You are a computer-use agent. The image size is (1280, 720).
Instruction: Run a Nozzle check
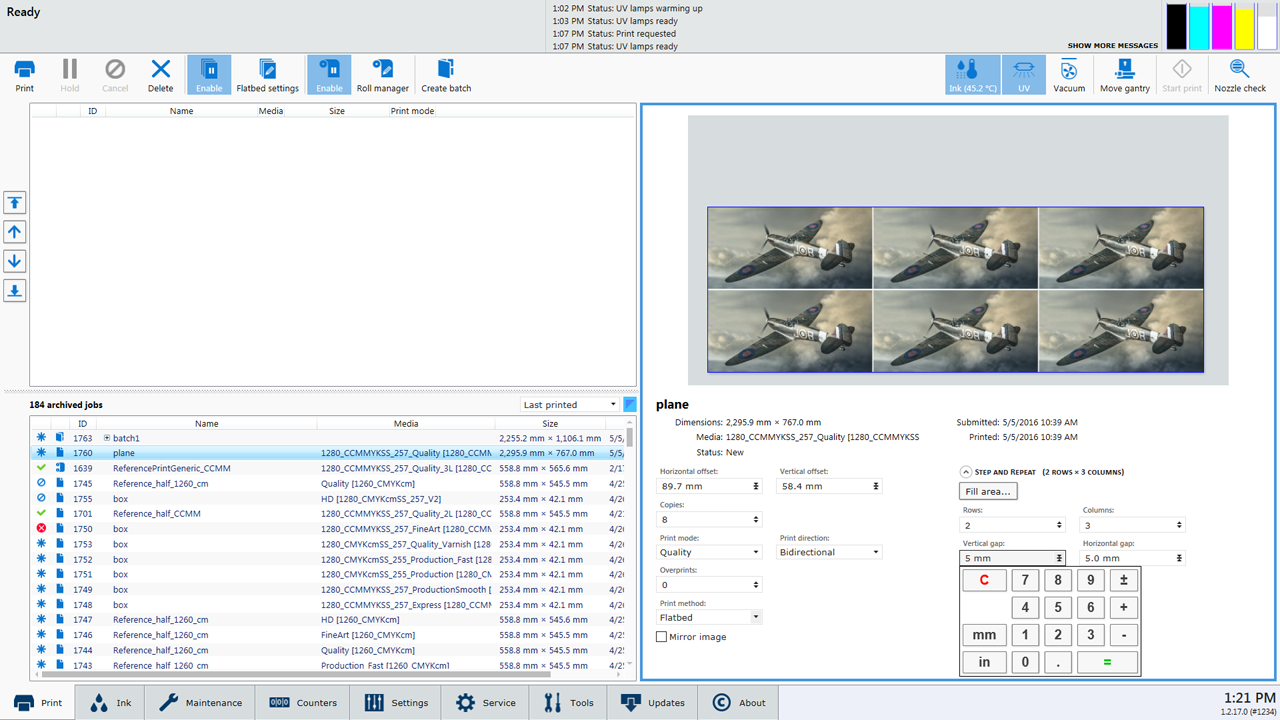[1239, 75]
